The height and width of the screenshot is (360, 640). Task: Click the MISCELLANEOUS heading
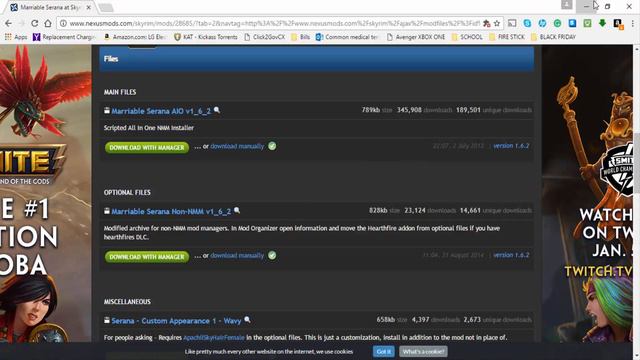127,302
